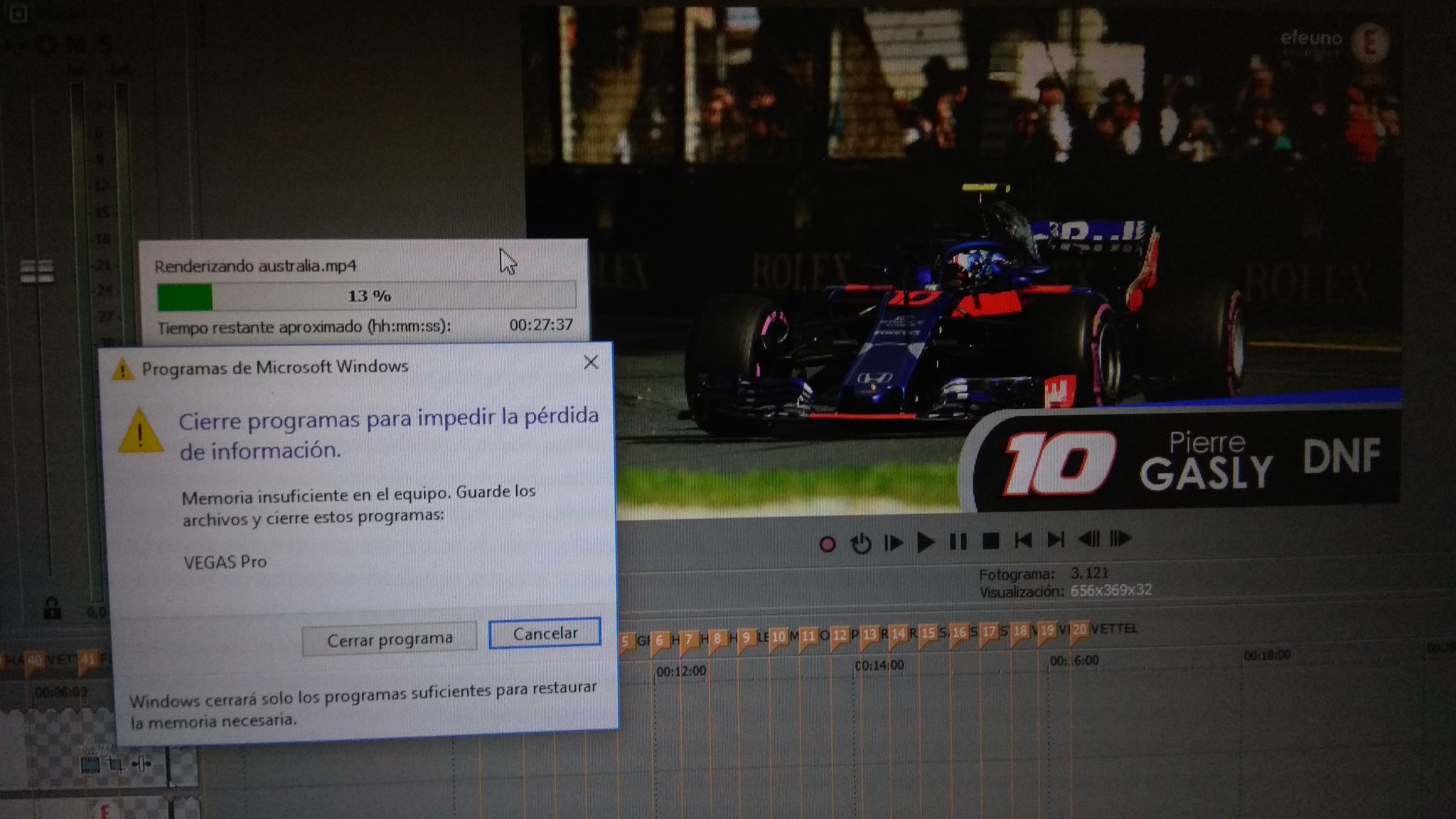Click the 00:14:00 point on time ruler
1456x819 pixels.
(x=879, y=665)
